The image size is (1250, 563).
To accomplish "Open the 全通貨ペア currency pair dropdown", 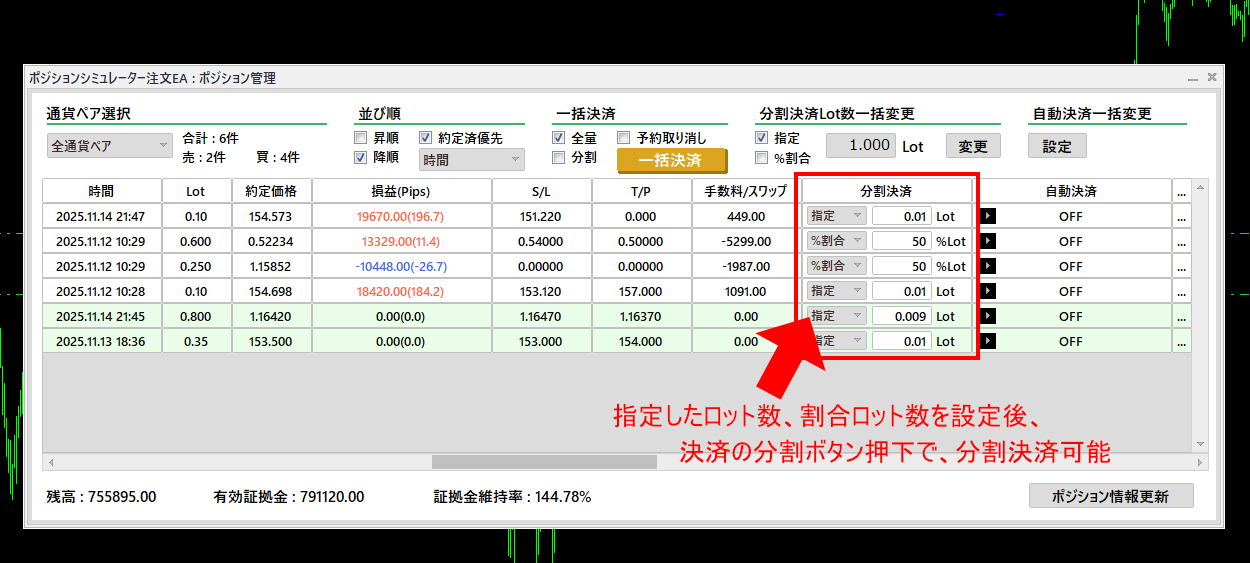I will point(110,146).
